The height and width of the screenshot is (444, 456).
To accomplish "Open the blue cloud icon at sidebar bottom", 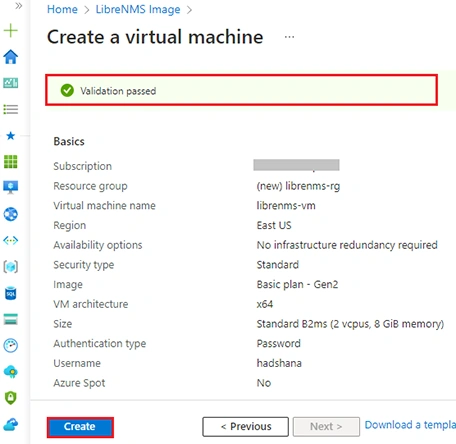I will 11,424.
